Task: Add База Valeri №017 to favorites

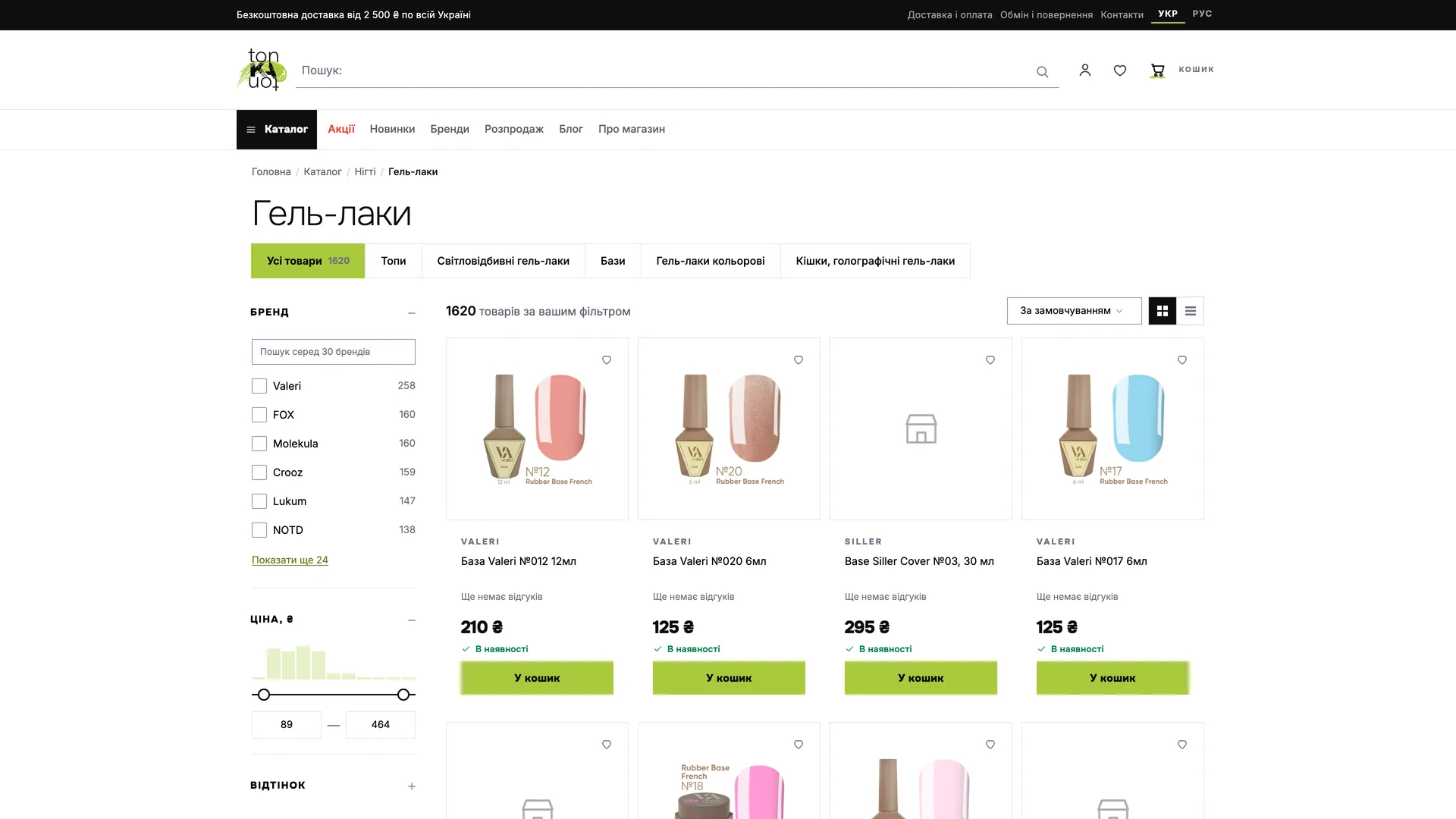Action: [x=1182, y=360]
